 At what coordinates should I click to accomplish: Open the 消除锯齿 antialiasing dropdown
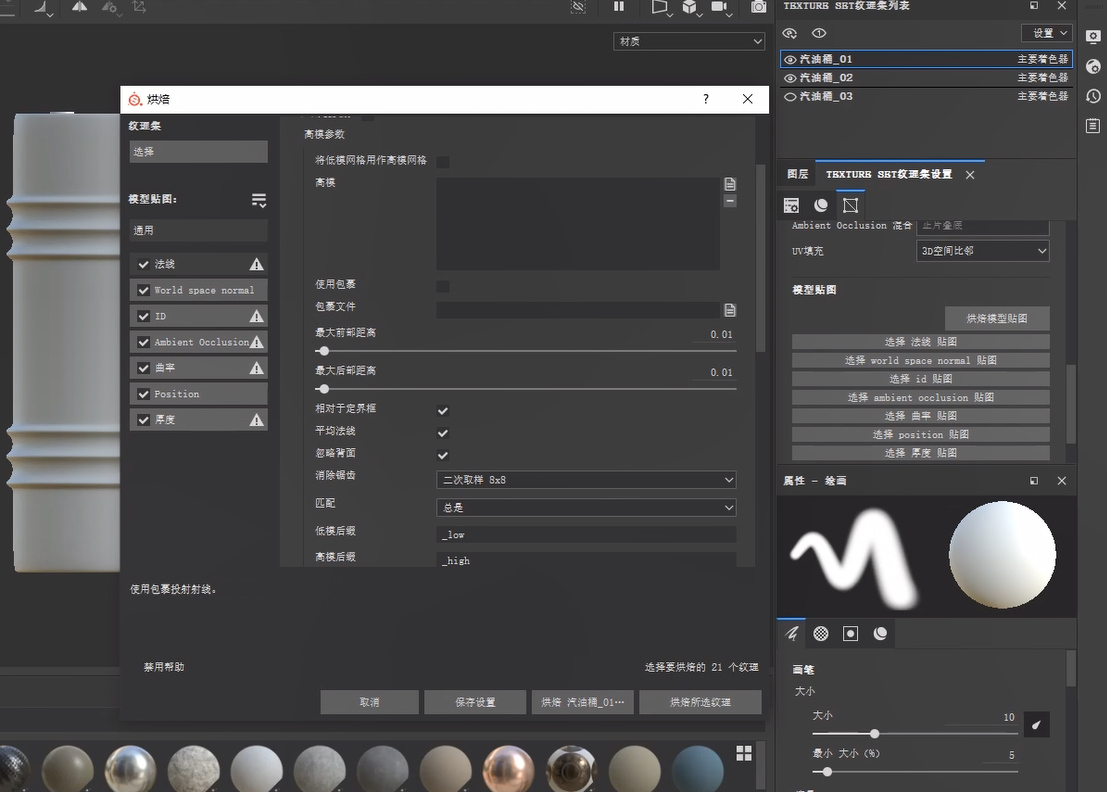[x=586, y=480]
